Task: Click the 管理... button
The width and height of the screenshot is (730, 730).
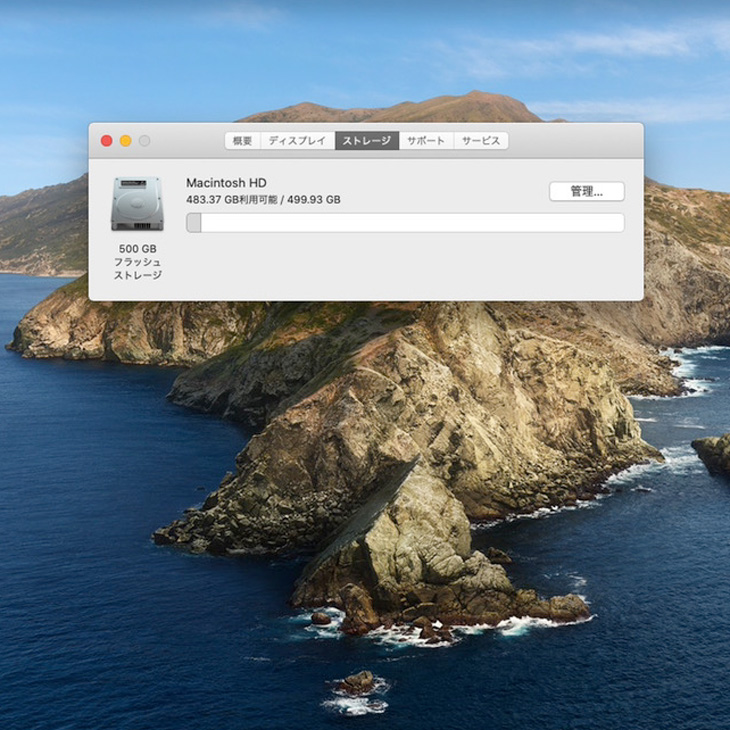Action: tap(587, 191)
